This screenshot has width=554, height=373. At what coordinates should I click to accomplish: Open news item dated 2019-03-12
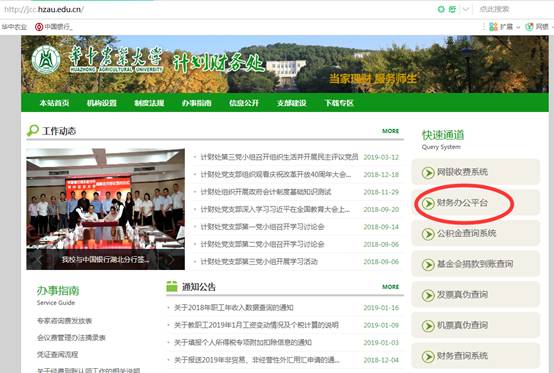point(279,157)
